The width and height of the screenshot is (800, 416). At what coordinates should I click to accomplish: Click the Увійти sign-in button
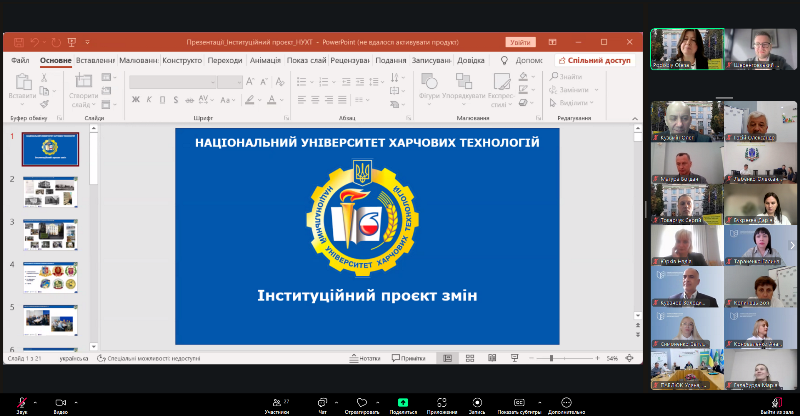520,43
